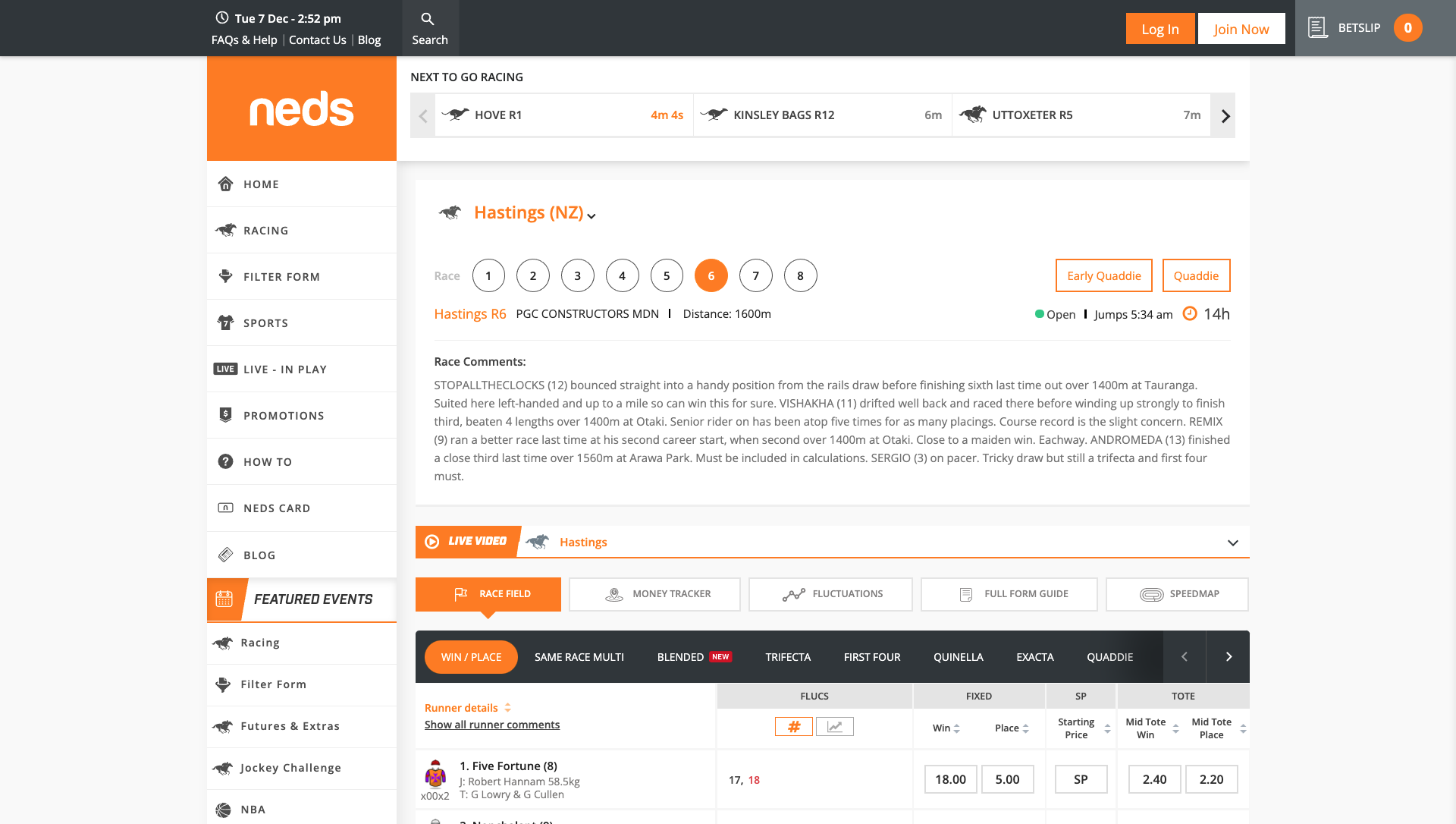Sort by Mid Tote Place column
Image resolution: width=1456 pixels, height=824 pixels.
[1243, 728]
